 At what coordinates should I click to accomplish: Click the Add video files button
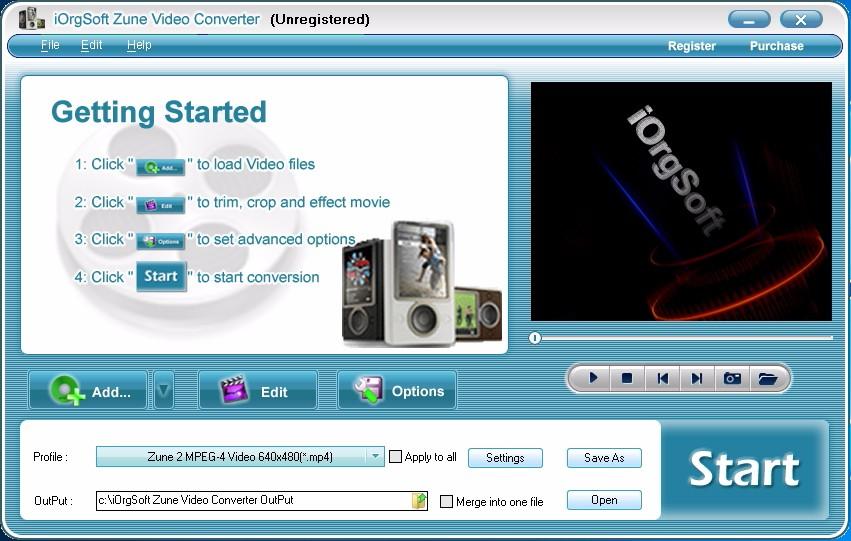tap(88, 390)
